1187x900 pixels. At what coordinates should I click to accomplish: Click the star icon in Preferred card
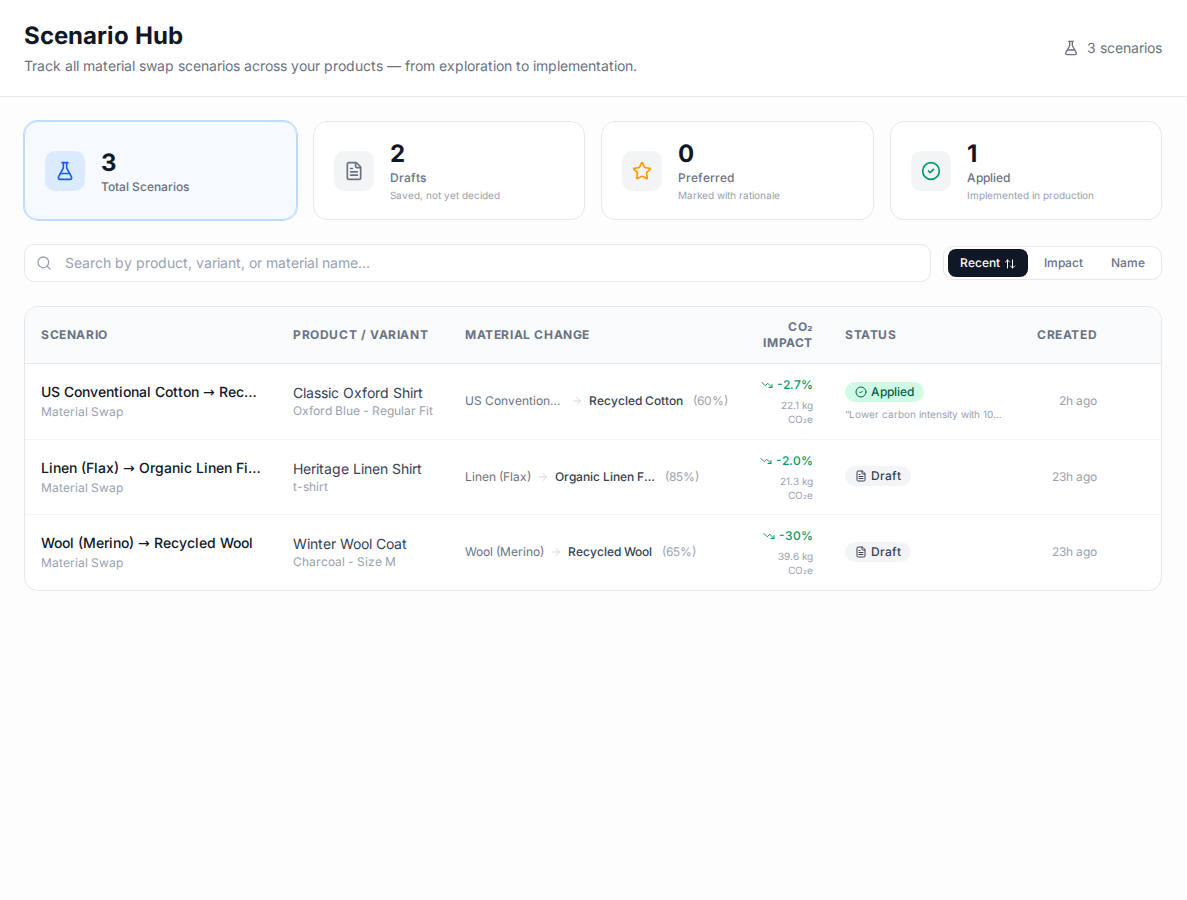click(642, 171)
